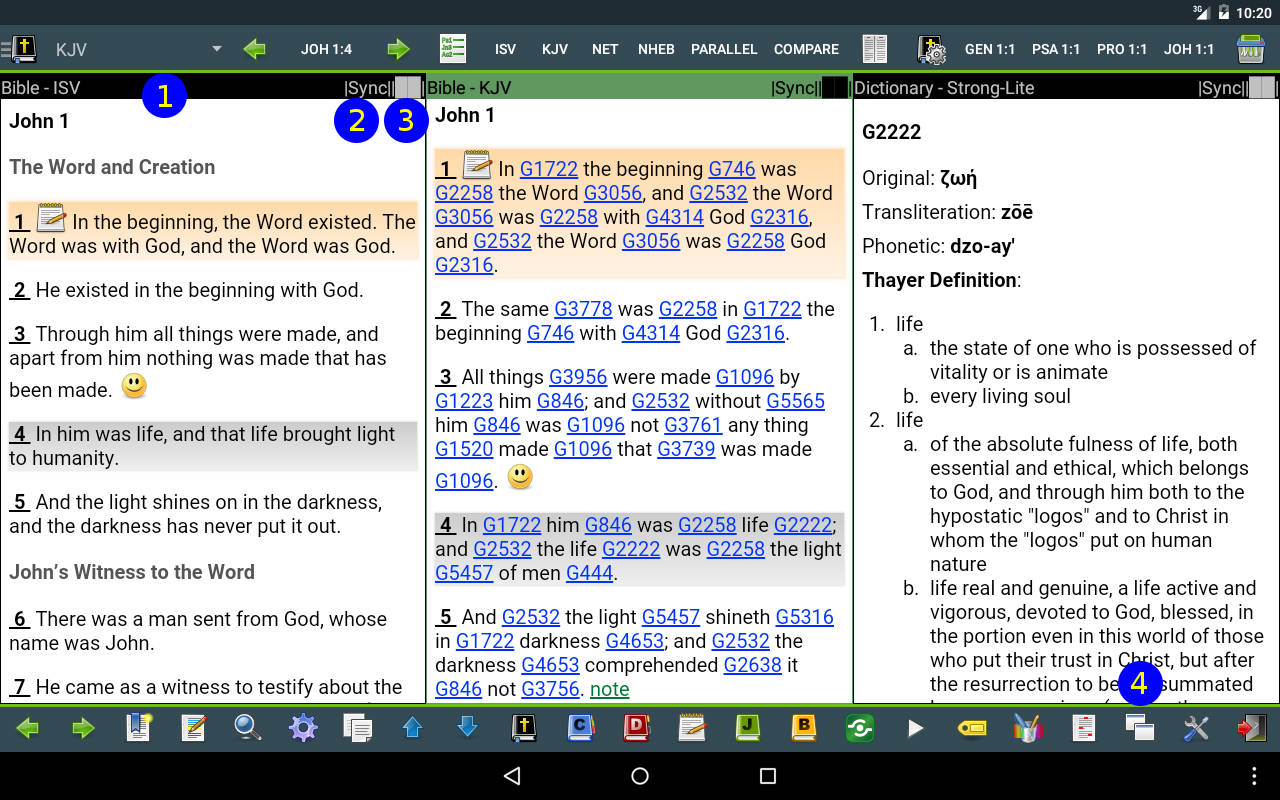
Task: Select the NHEB translation tab
Action: pyautogui.click(x=656, y=49)
